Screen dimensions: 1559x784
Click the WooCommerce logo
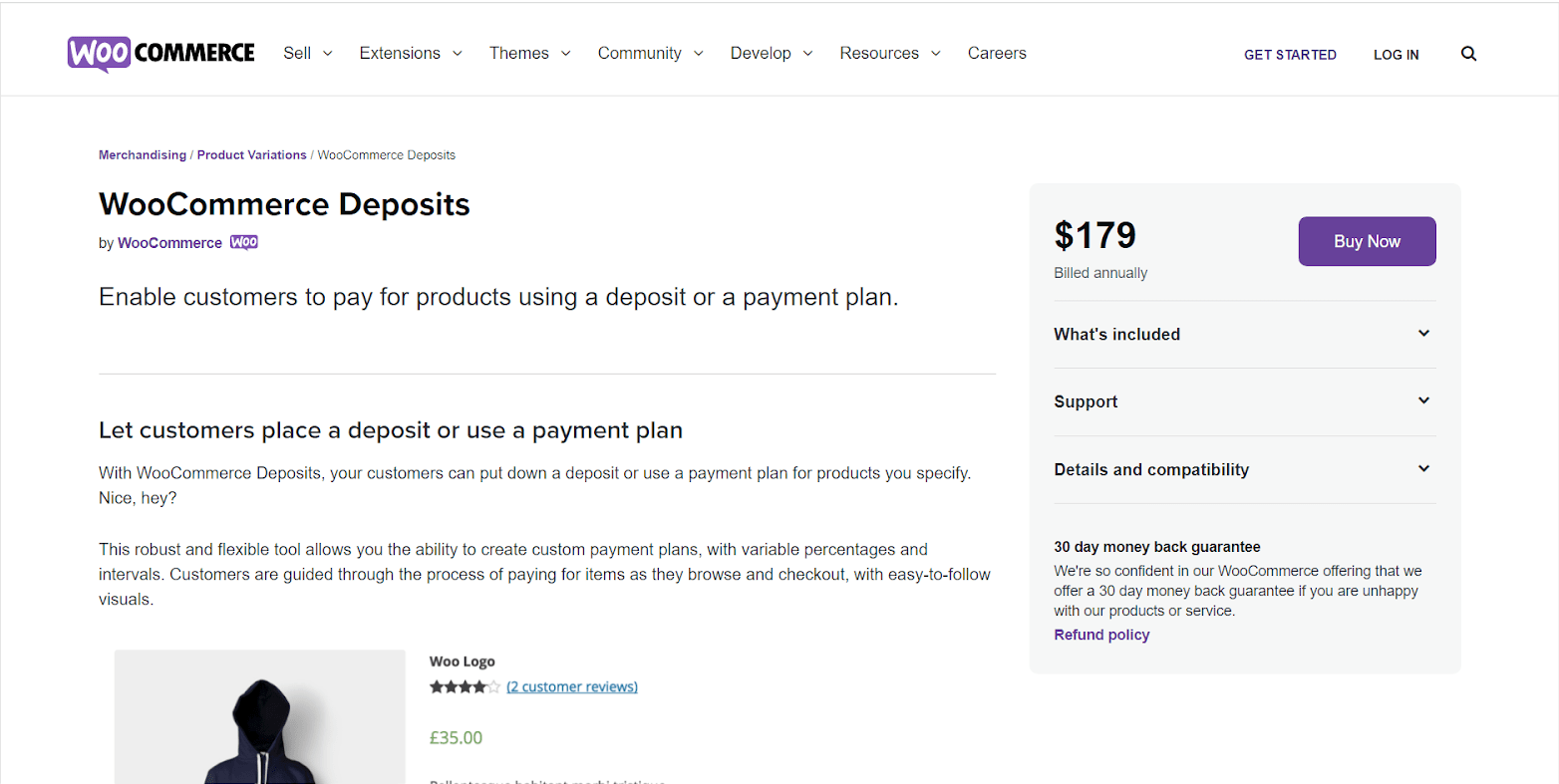point(161,53)
